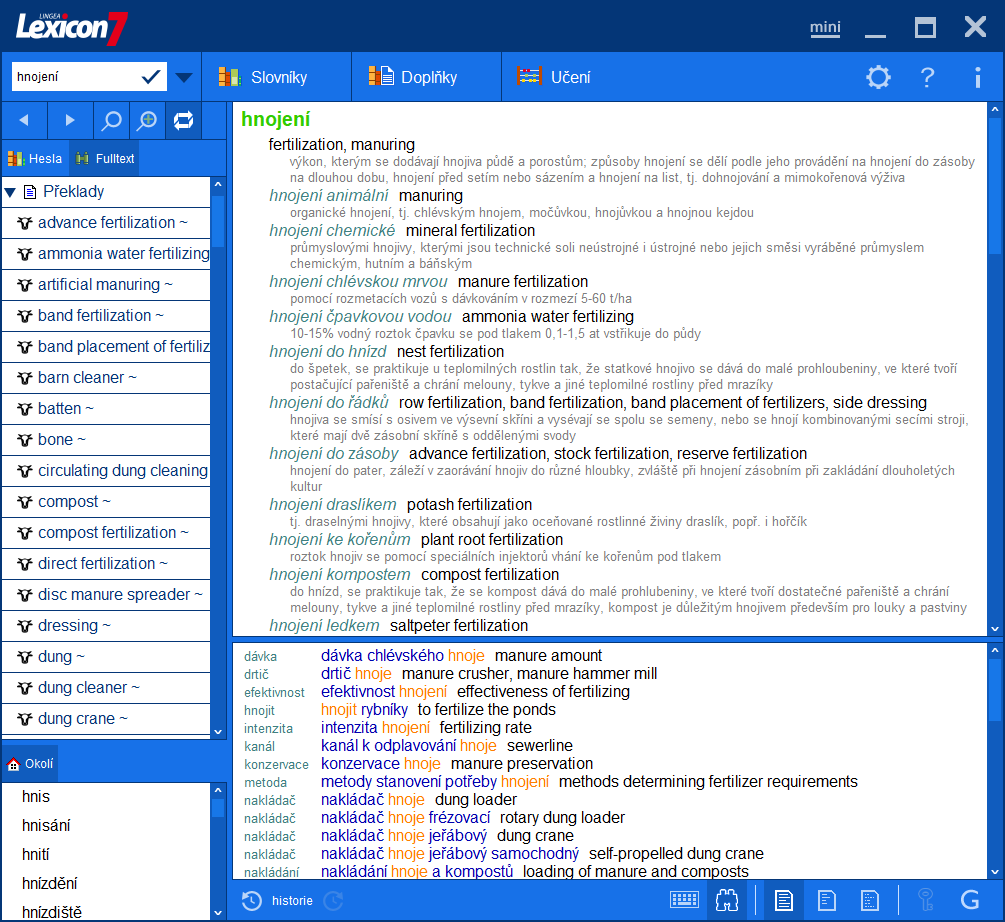Toggle the swap translation direction icon

click(183, 120)
